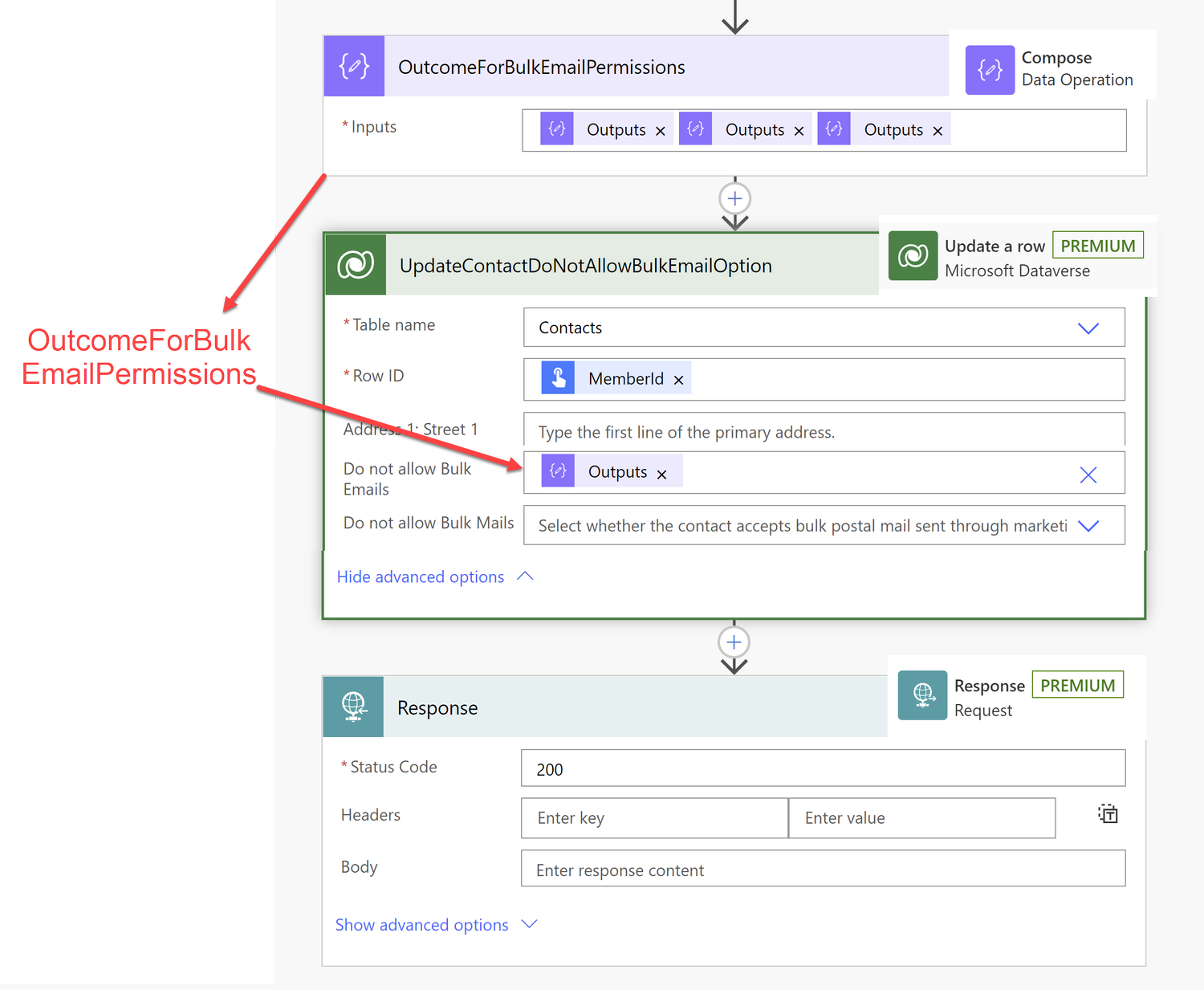Clear the Do not allow Bulk Emails field with X
1204x990 pixels.
(x=1088, y=475)
